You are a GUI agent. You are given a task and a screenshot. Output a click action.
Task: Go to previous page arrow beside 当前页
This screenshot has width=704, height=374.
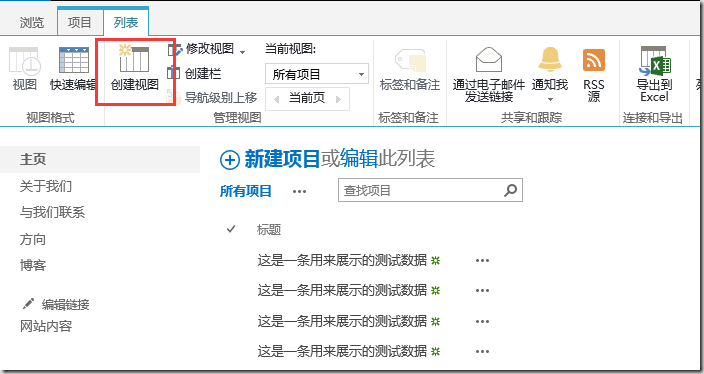click(x=276, y=99)
